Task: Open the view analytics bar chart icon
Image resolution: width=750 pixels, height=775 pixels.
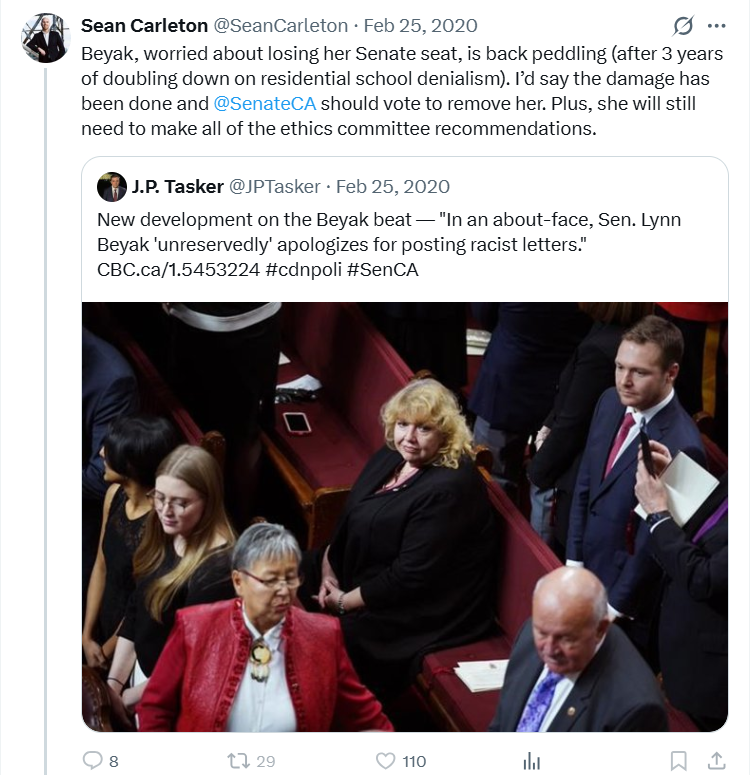Action: (x=532, y=760)
